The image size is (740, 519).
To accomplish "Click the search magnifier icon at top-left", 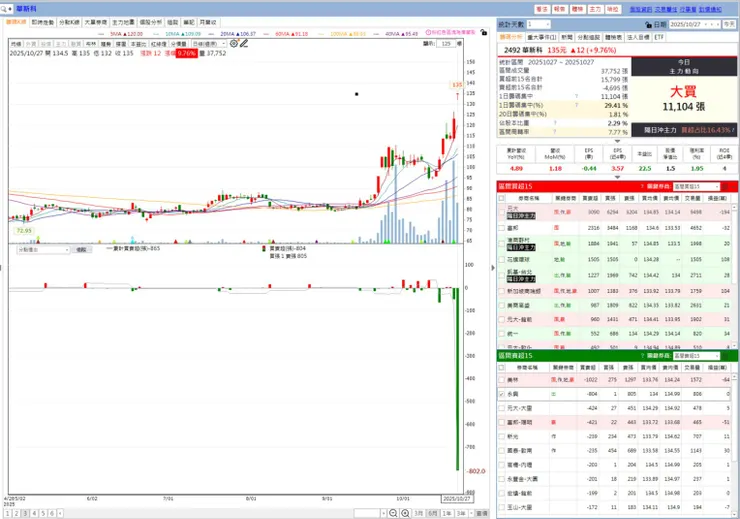I will 4,9.
